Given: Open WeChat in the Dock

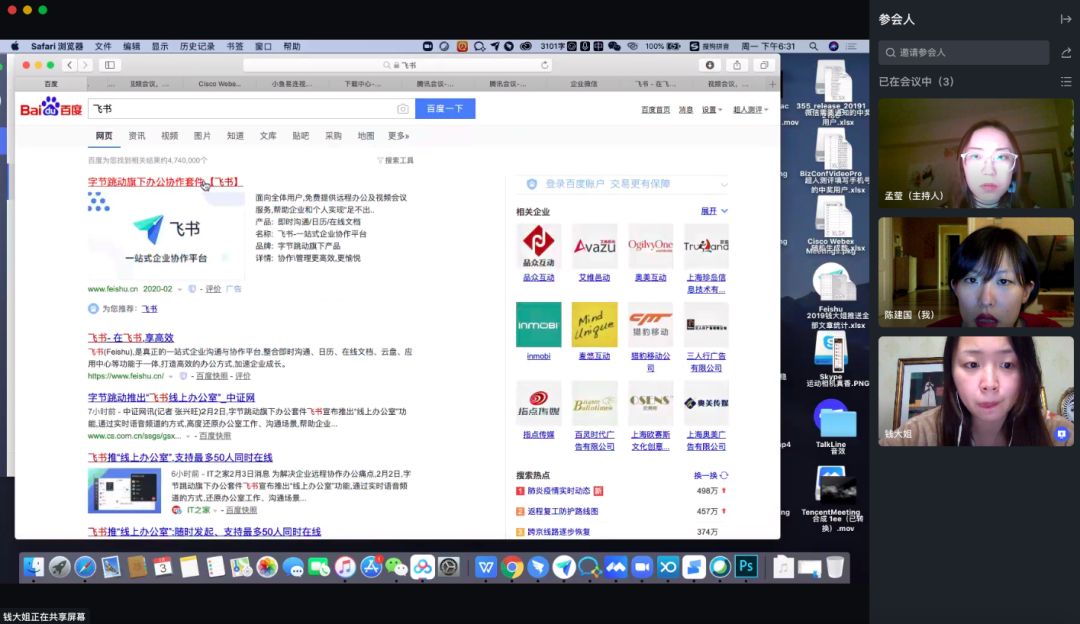Looking at the screenshot, I should [x=396, y=567].
